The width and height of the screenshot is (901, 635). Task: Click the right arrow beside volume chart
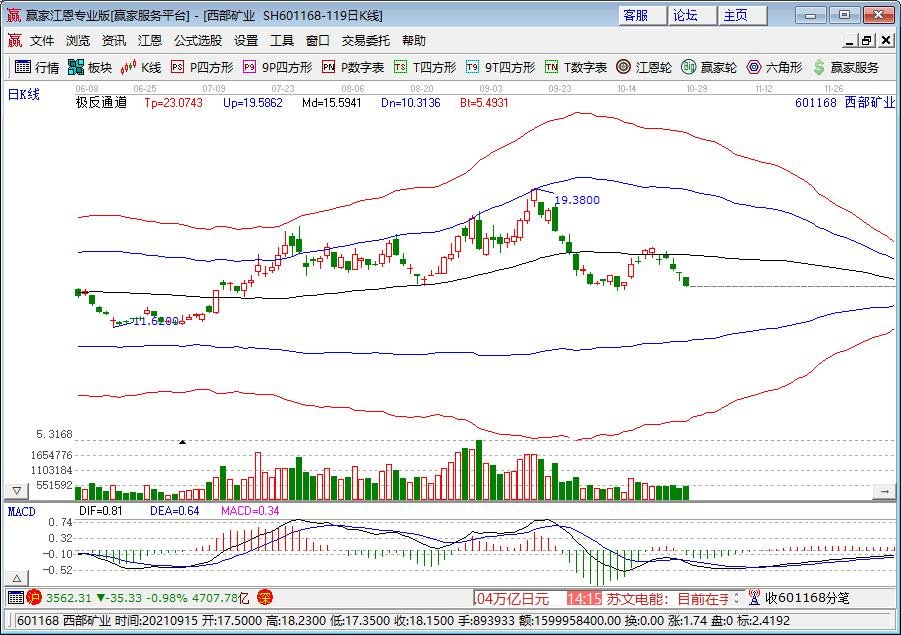pyautogui.click(x=884, y=492)
